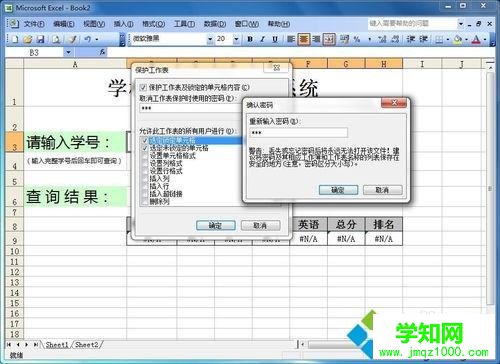Click the Increase Decimal icon
Screen dimensions: 500x364
point(382,39)
